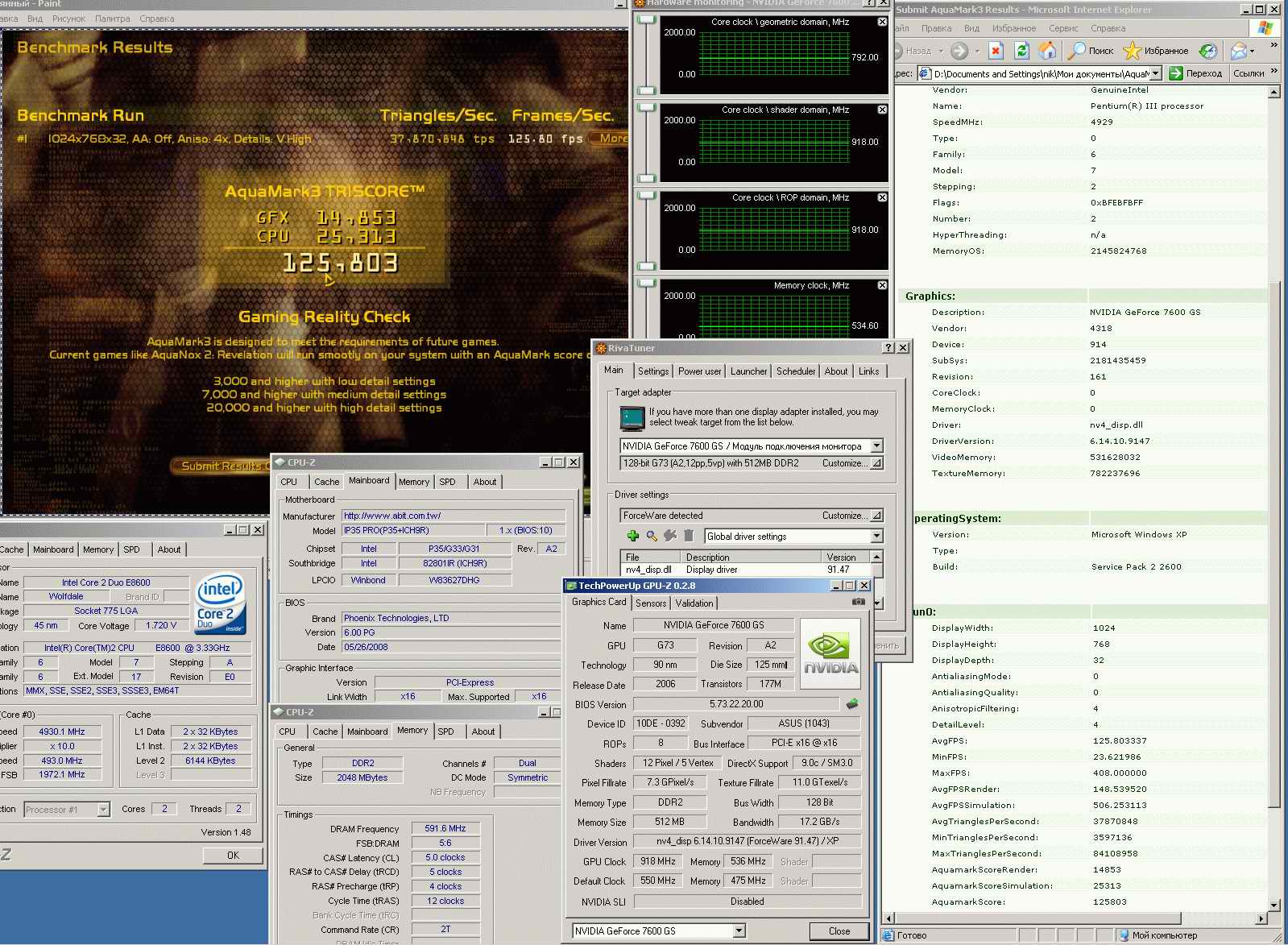
Task: Click the OK button in CPU-Z
Action: (233, 855)
